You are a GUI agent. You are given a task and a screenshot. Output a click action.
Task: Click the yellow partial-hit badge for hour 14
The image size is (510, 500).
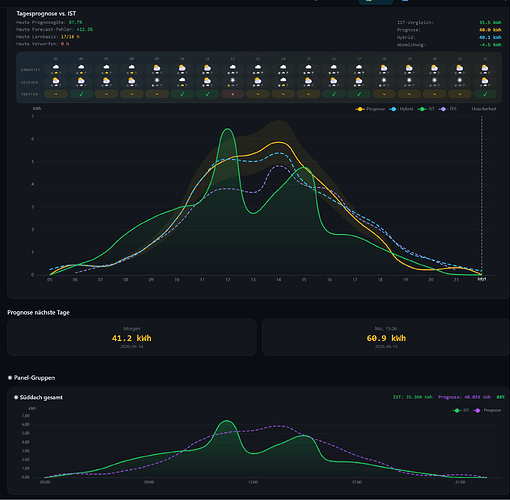(x=283, y=94)
